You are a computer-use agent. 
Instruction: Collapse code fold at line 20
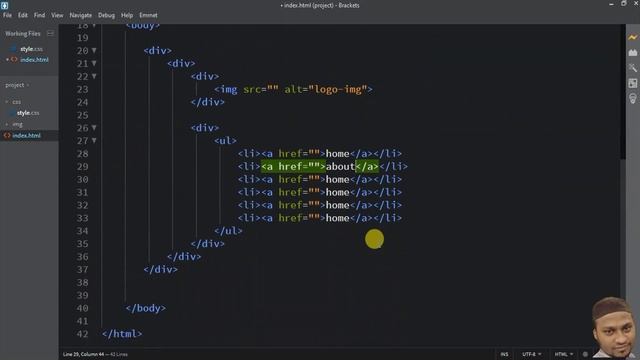(94, 51)
